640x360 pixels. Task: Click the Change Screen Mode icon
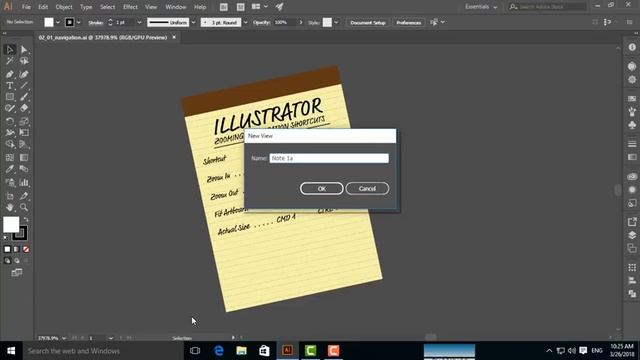point(17,272)
